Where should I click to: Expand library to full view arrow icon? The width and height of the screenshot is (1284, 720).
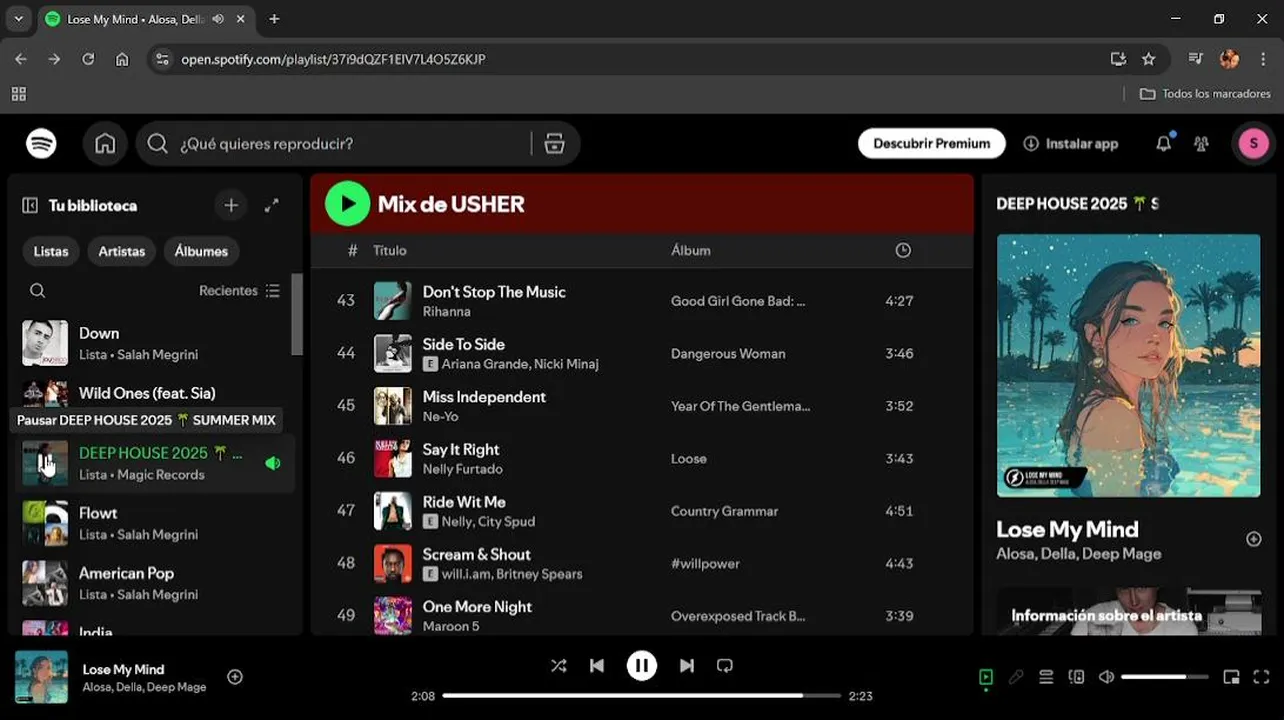[x=271, y=205]
